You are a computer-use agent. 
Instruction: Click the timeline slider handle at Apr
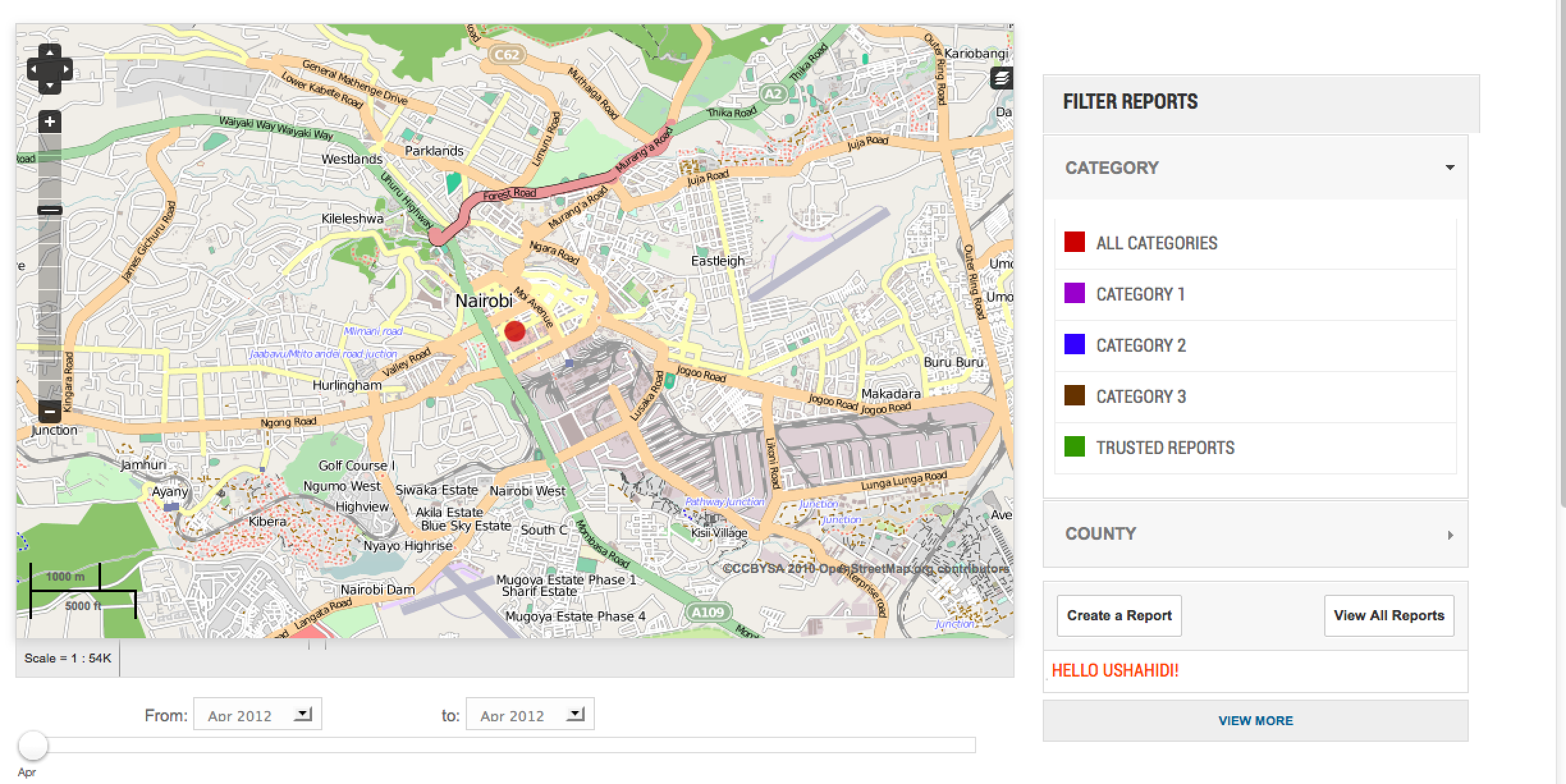click(x=33, y=745)
